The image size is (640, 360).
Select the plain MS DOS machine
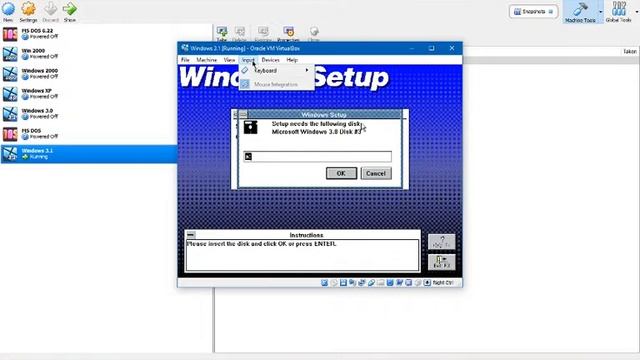(x=89, y=134)
